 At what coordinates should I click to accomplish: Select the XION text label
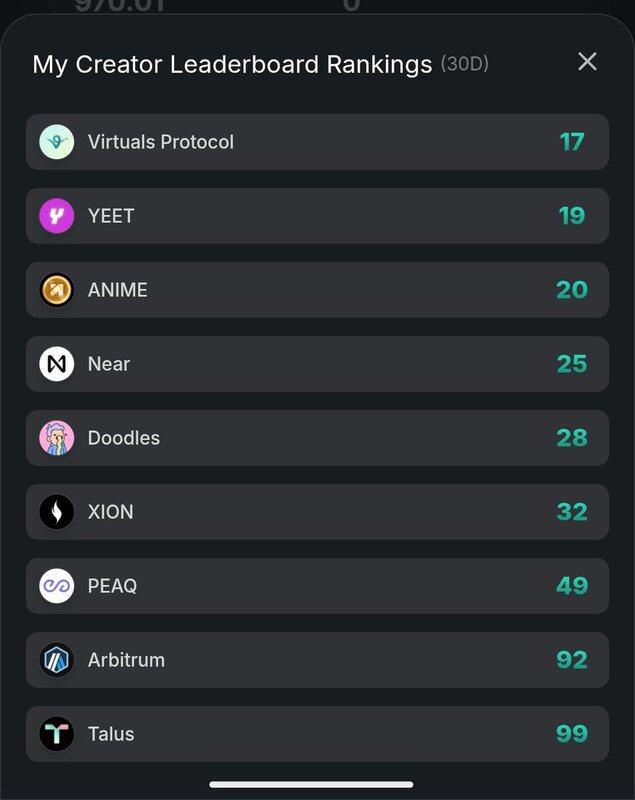coord(110,512)
